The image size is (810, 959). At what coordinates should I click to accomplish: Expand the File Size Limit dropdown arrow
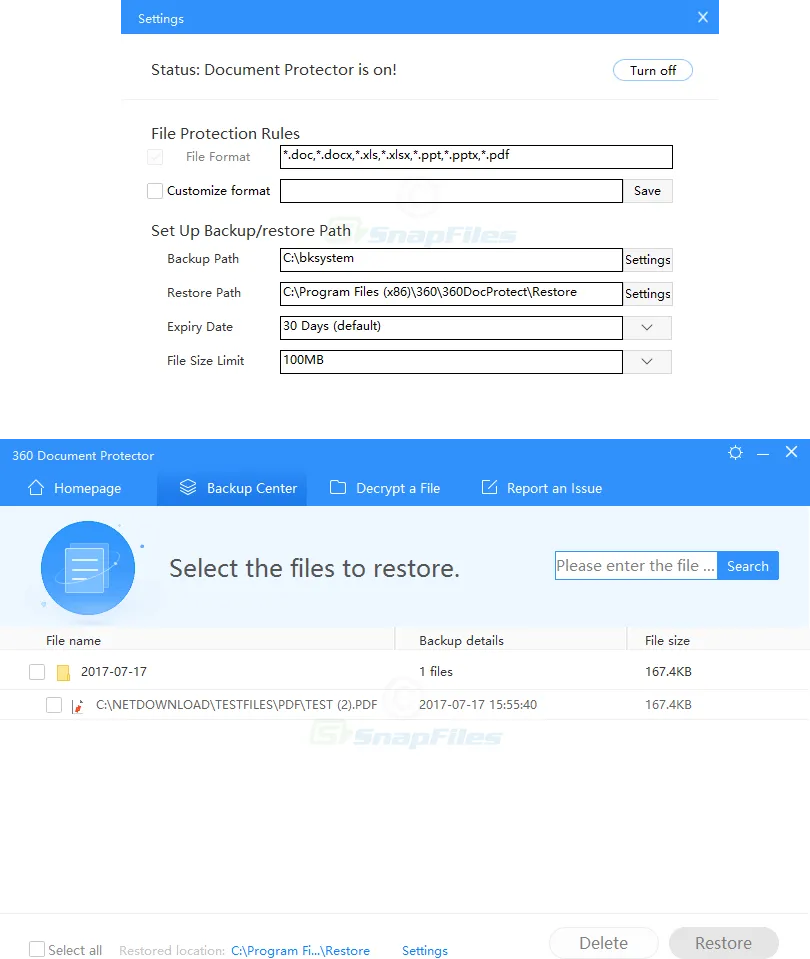click(x=647, y=361)
